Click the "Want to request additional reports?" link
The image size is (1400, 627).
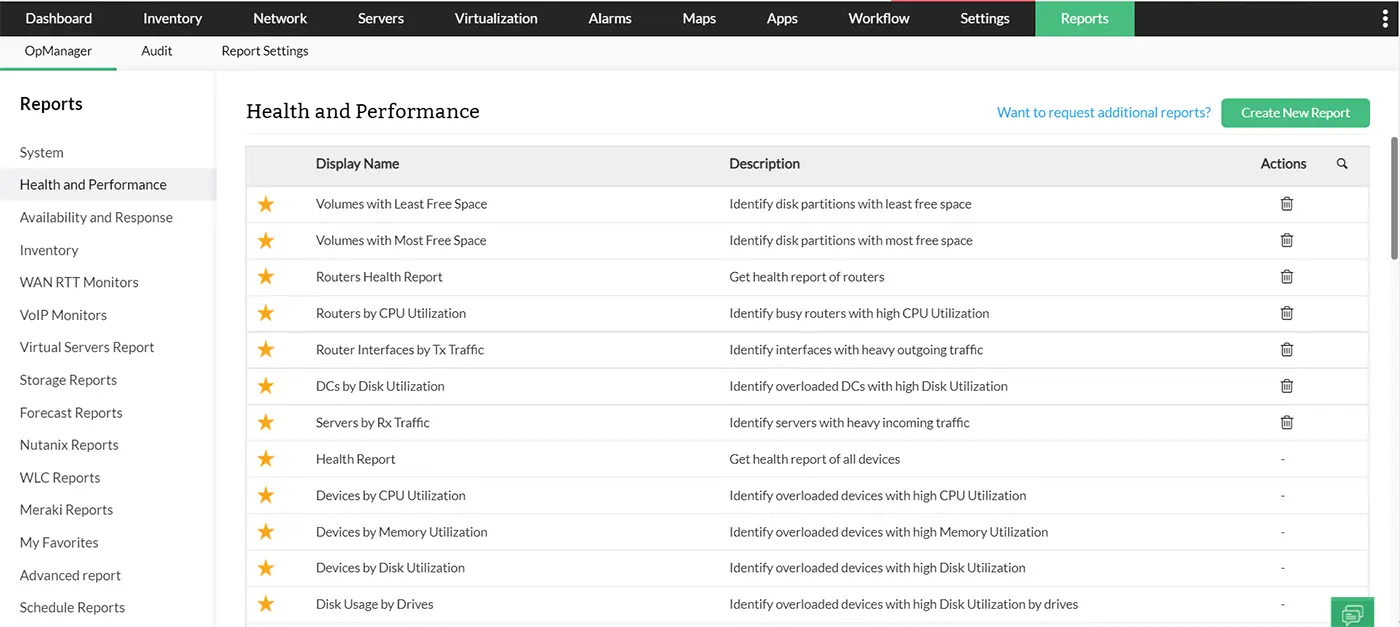[x=1103, y=112]
